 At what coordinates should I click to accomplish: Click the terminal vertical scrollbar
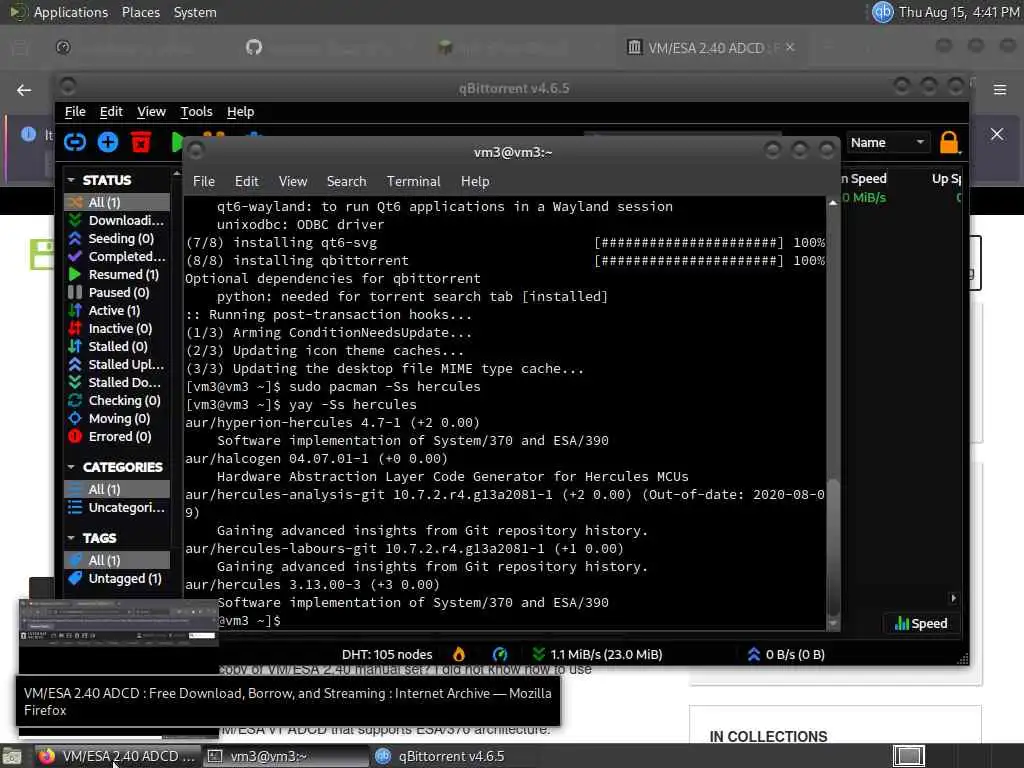pos(833,547)
